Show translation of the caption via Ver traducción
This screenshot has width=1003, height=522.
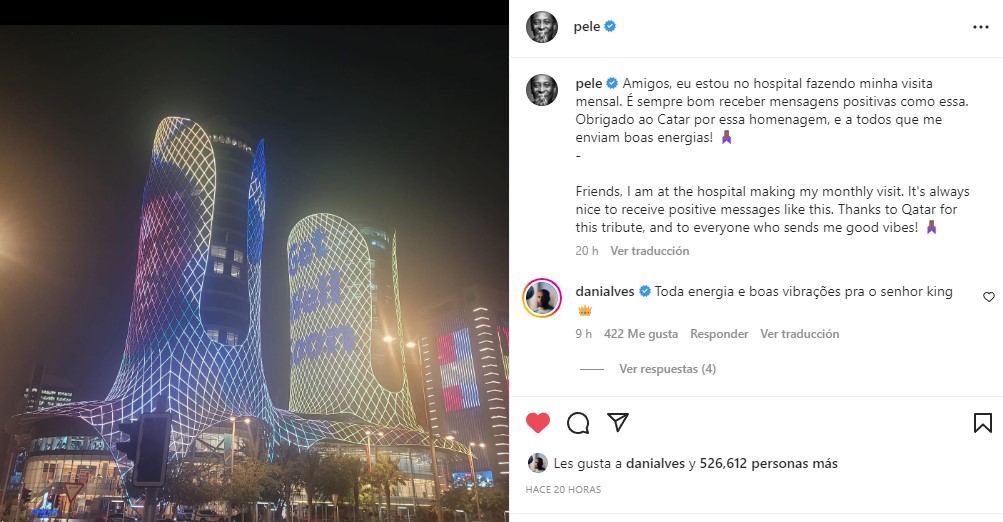pos(649,251)
